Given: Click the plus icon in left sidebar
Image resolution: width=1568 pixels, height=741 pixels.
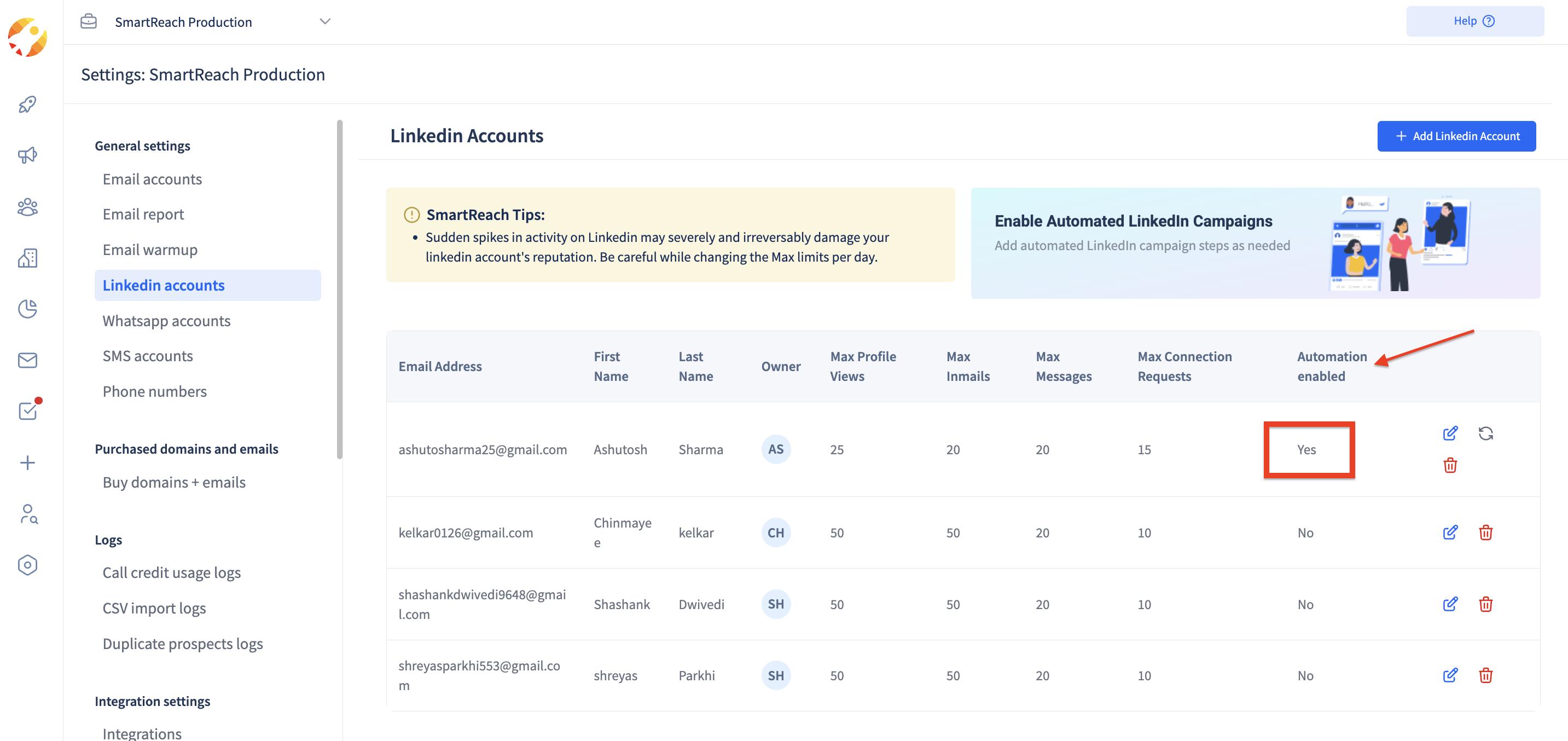Looking at the screenshot, I should tap(27, 462).
